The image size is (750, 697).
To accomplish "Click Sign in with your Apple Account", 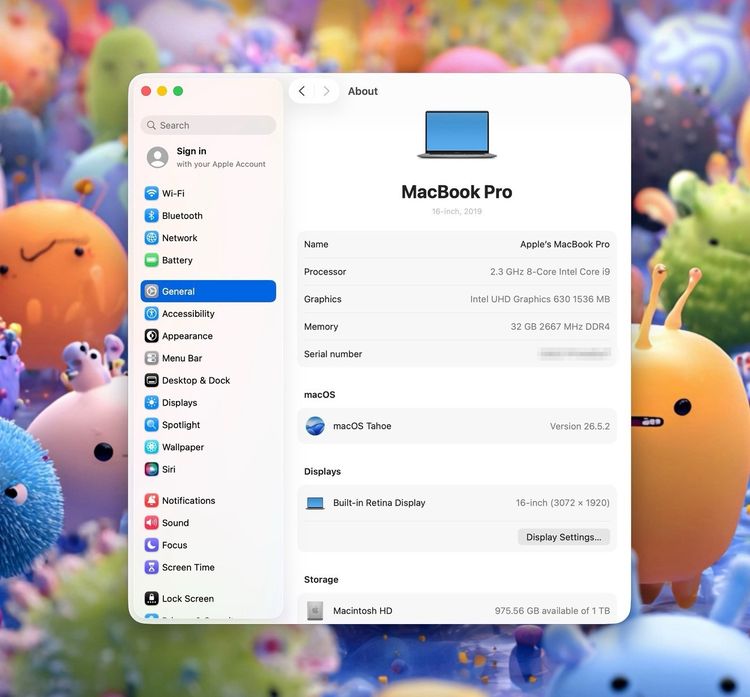I will pyautogui.click(x=208, y=157).
